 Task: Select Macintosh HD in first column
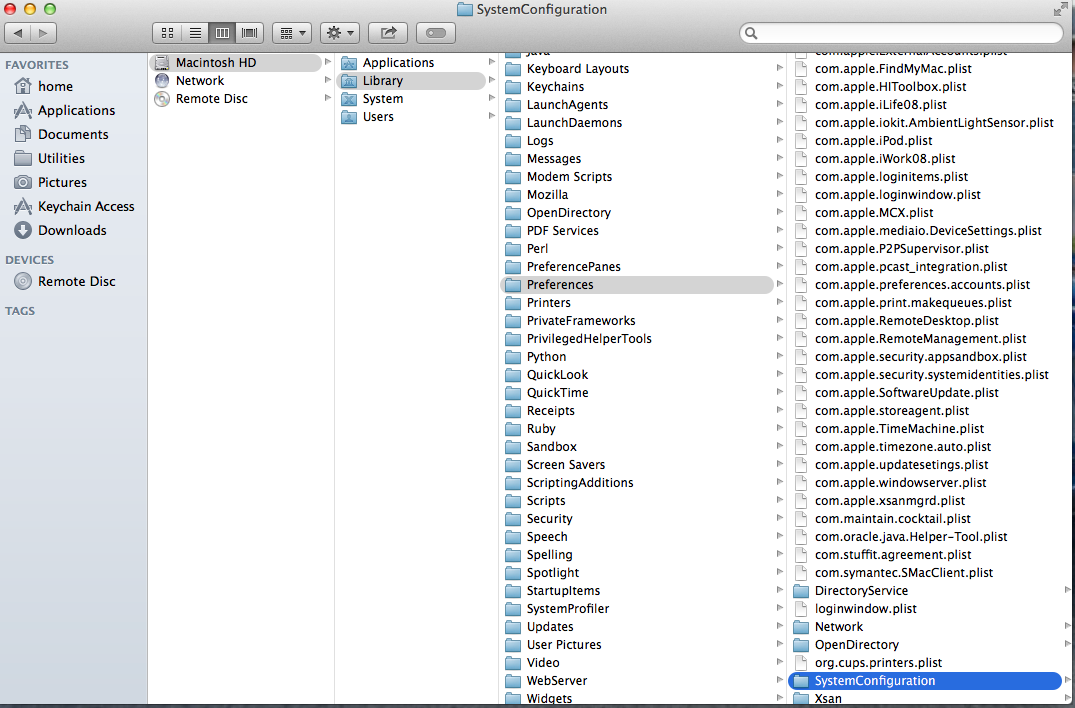click(237, 62)
